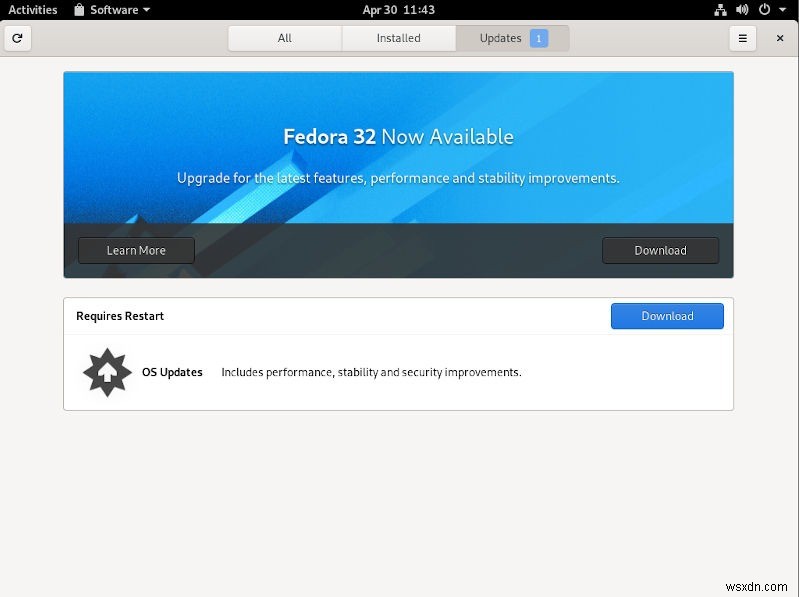Click blue Download button for OS updates
799x597 pixels.
pos(667,316)
